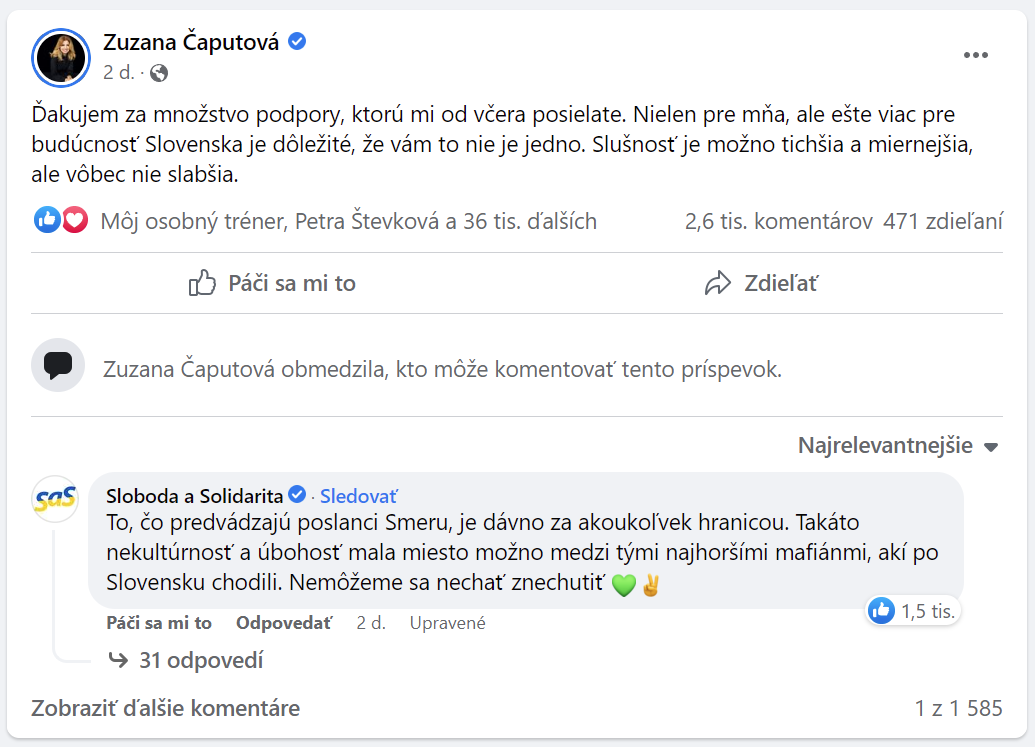1035x747 pixels.
Task: Open the SaS avatar thumbnail
Action: 56,499
